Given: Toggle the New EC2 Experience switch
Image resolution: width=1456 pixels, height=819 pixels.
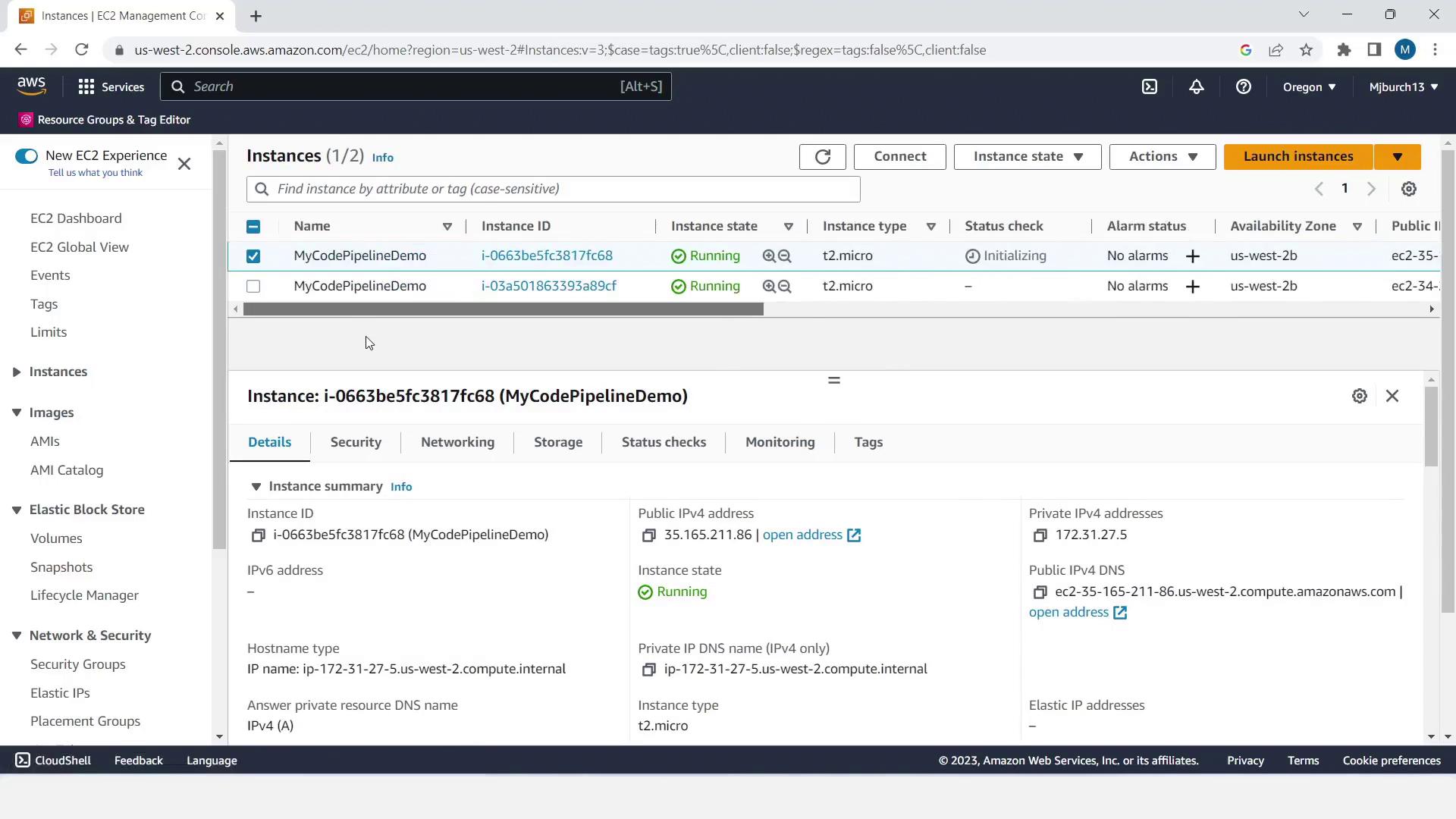Looking at the screenshot, I should (27, 156).
